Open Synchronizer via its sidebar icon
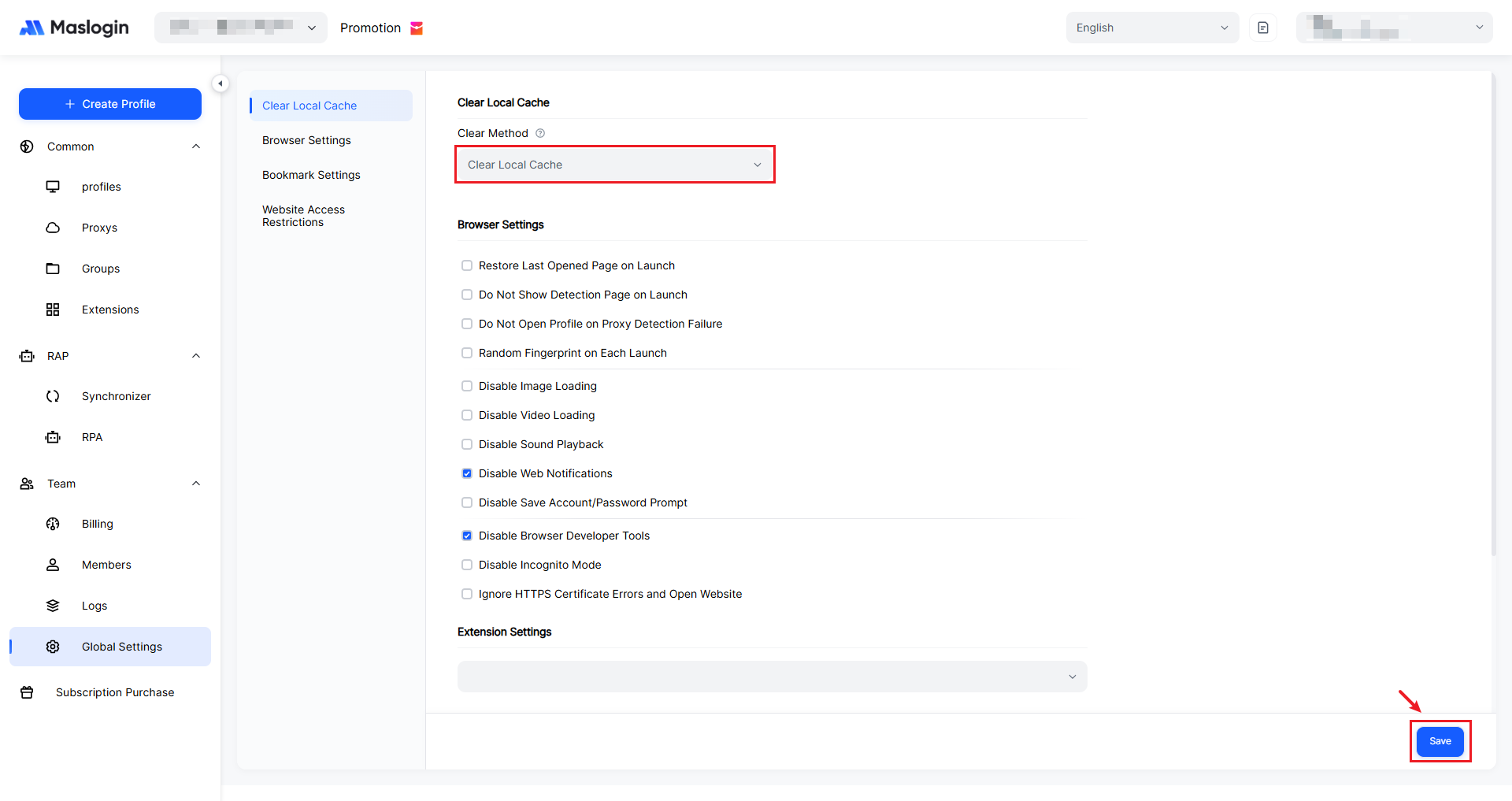Viewport: 1512px width, 801px height. click(x=53, y=396)
